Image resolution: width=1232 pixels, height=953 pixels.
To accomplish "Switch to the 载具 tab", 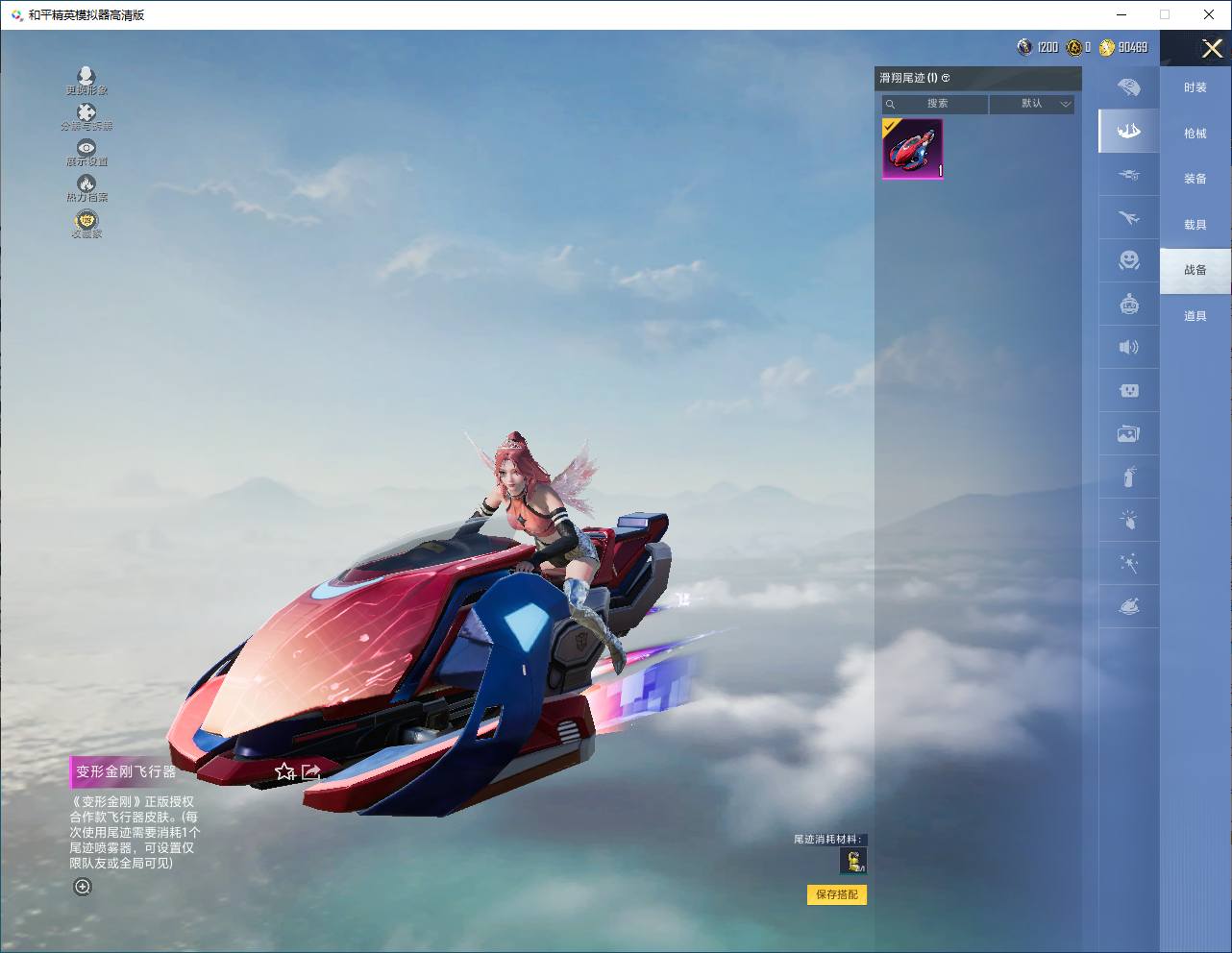I will (1195, 225).
